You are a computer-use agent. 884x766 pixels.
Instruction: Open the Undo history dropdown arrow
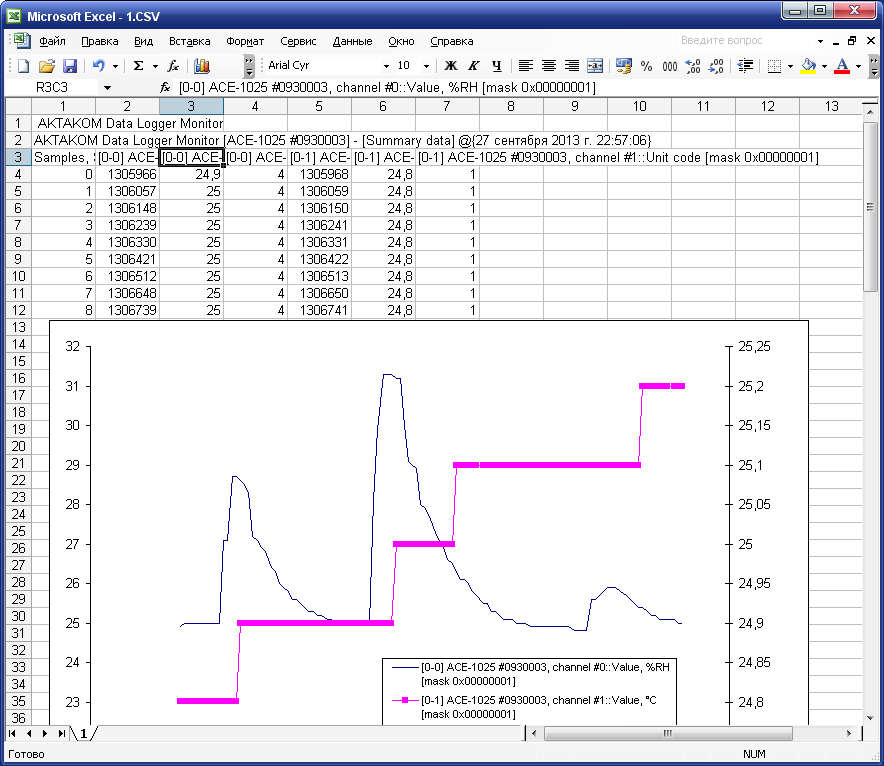[115, 66]
